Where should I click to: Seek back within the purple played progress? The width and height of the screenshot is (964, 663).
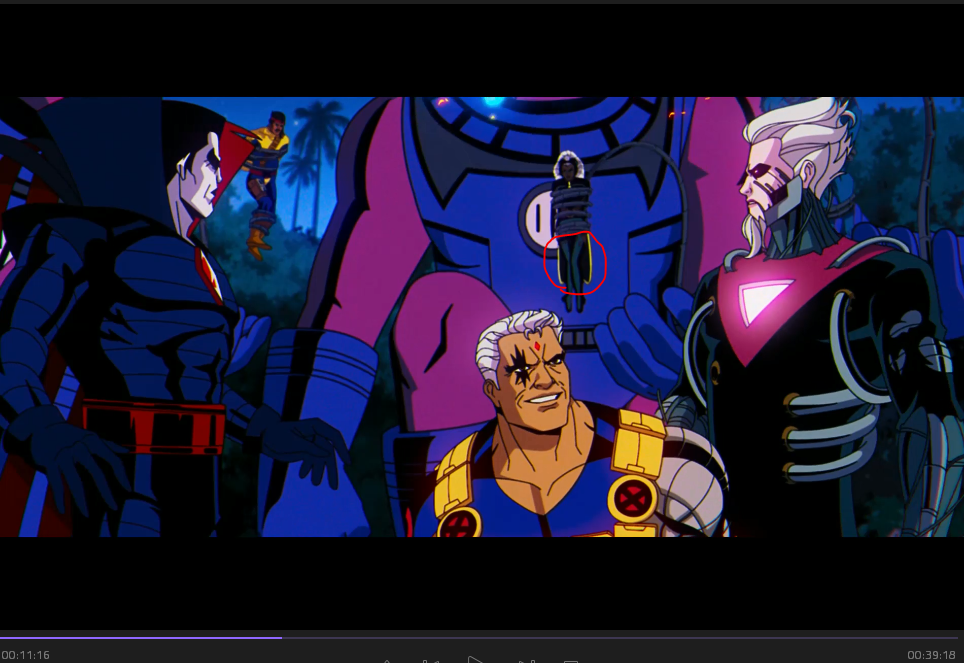140,637
